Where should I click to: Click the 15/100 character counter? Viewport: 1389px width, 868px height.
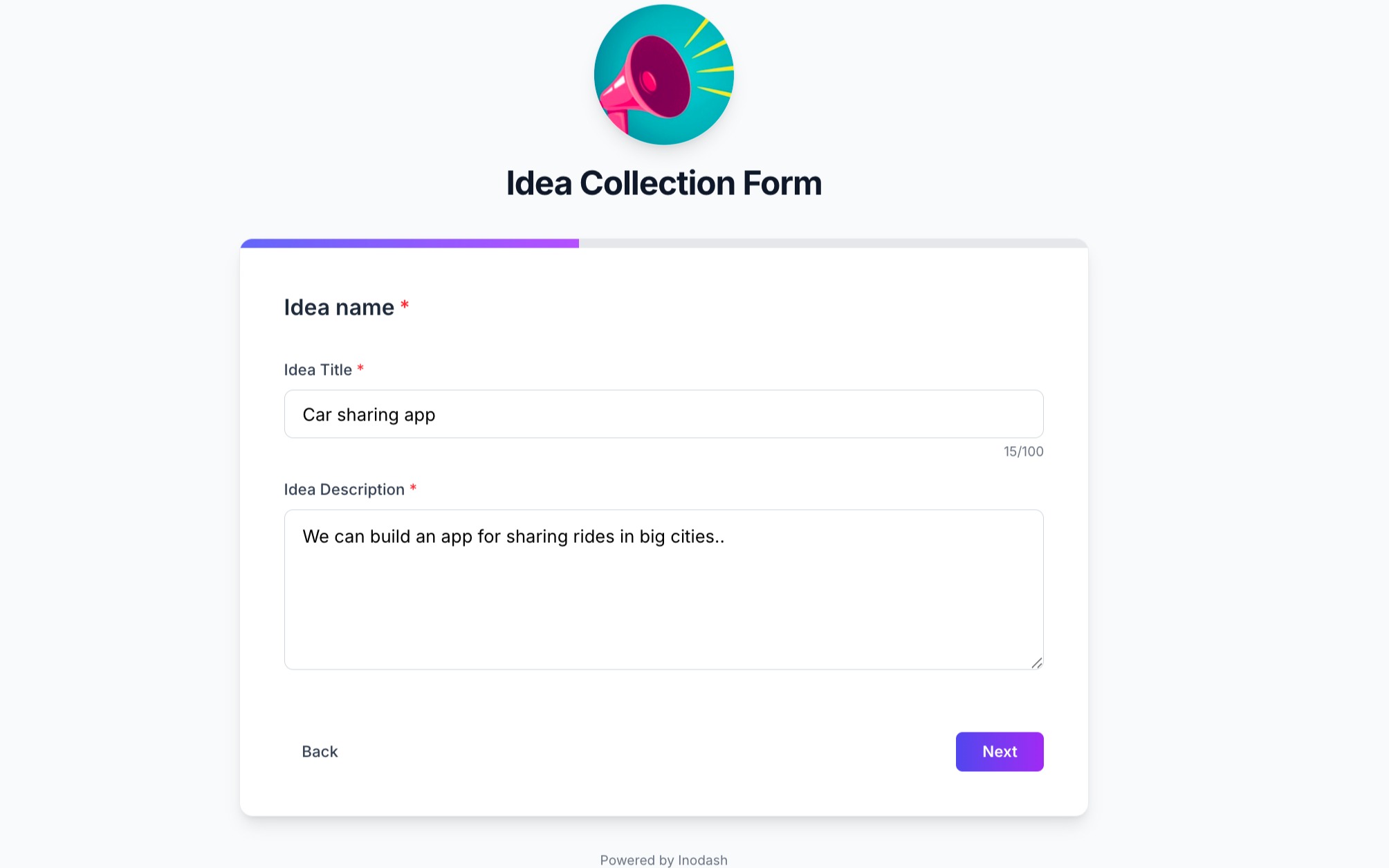tap(1023, 452)
